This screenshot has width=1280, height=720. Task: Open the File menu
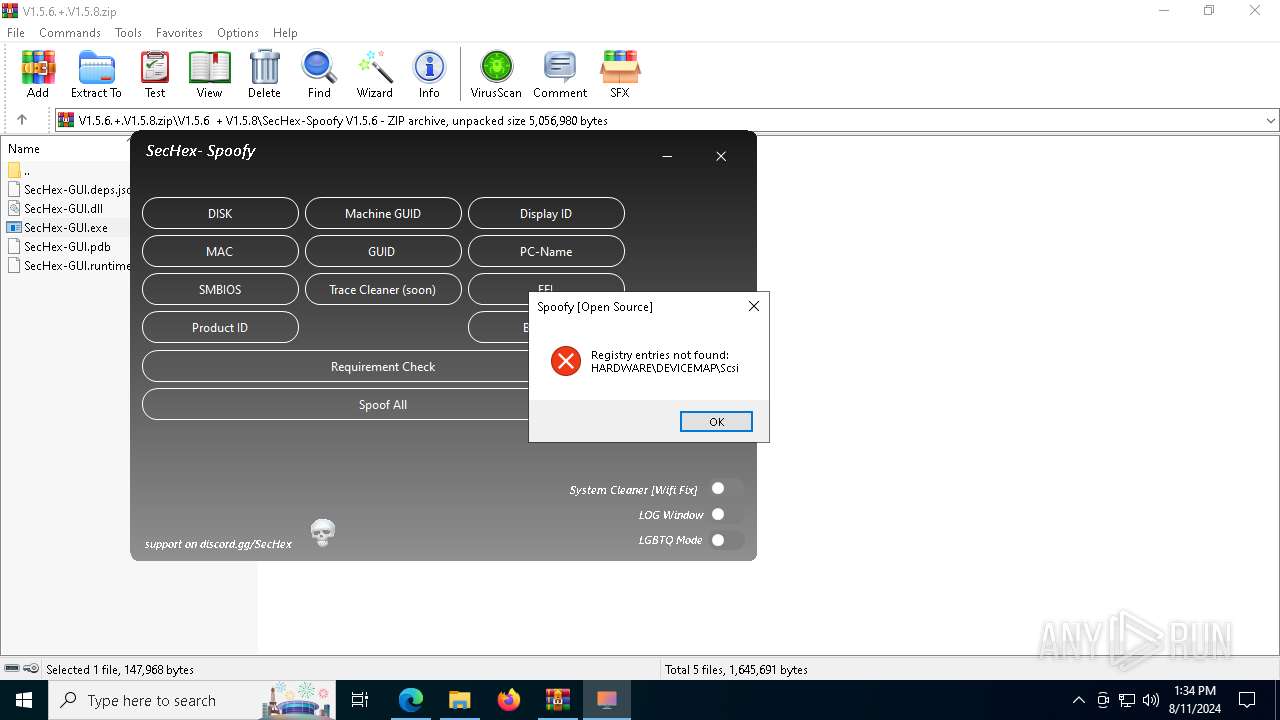[16, 33]
